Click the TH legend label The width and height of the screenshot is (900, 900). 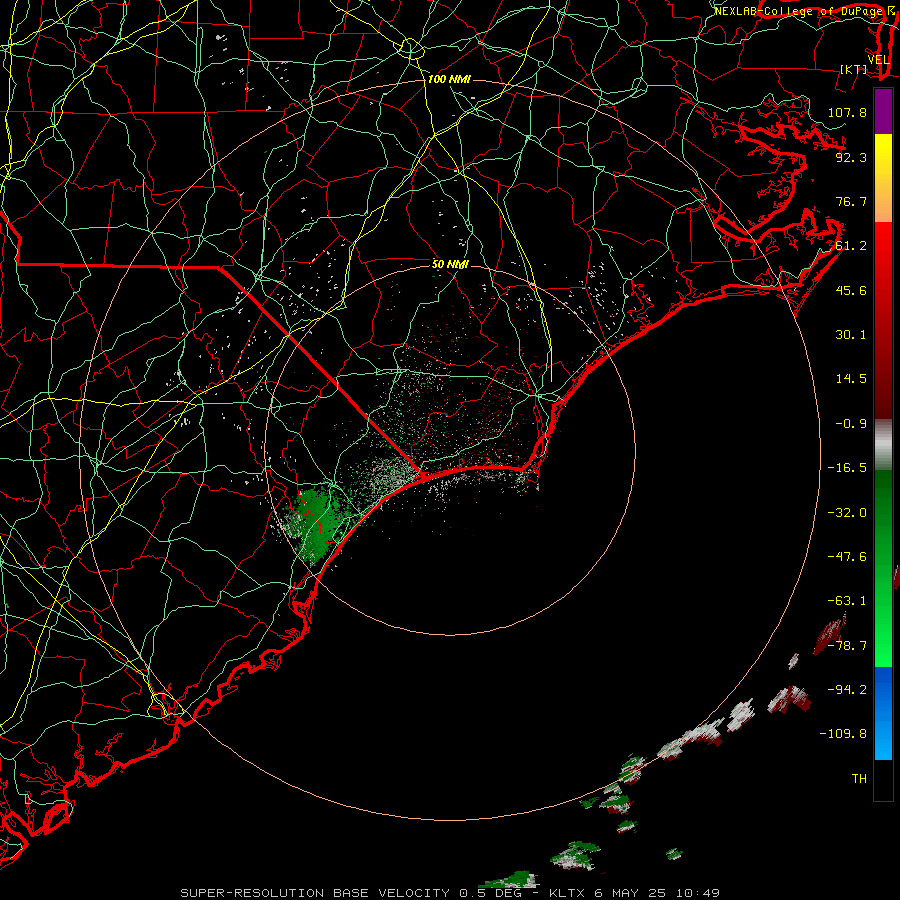tap(859, 779)
